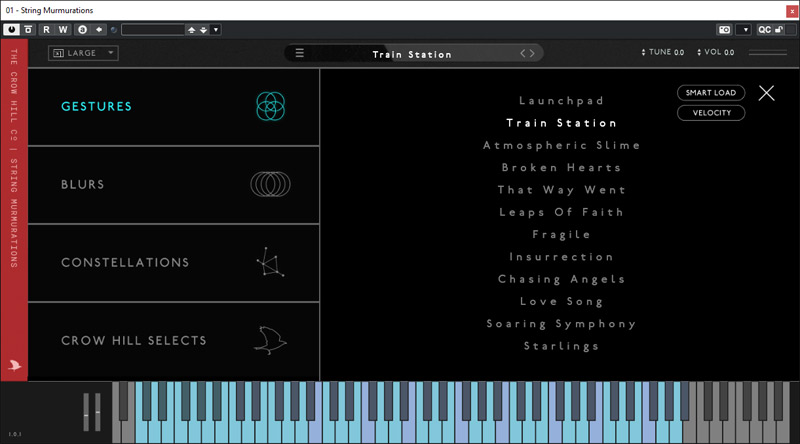Image resolution: width=800 pixels, height=444 pixels.
Task: Toggle the Read automation R button
Action: tap(47, 29)
